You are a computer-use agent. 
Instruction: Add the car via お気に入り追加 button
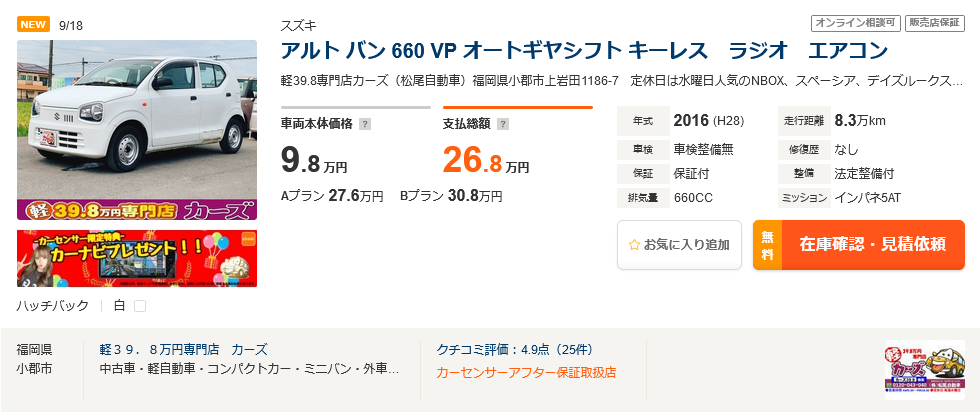pyautogui.click(x=679, y=245)
